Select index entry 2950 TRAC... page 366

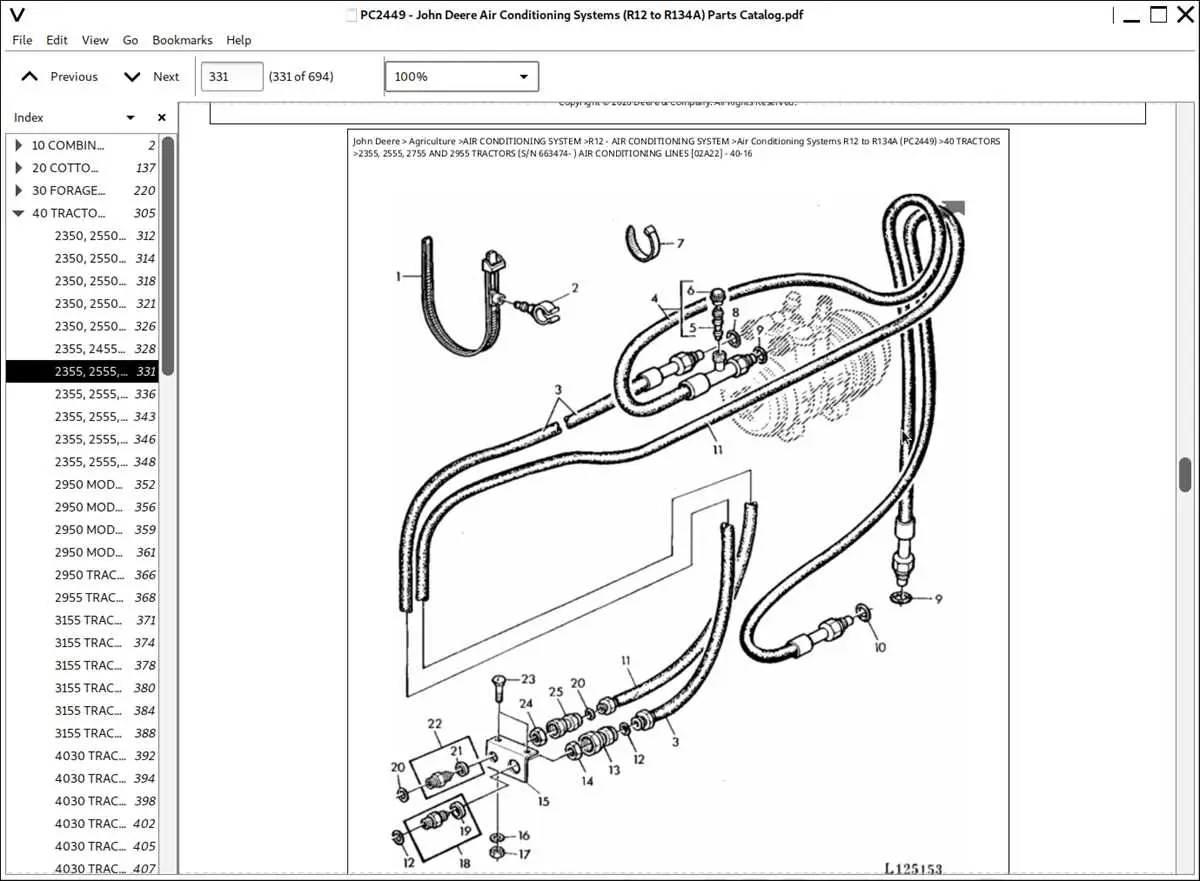coord(82,575)
